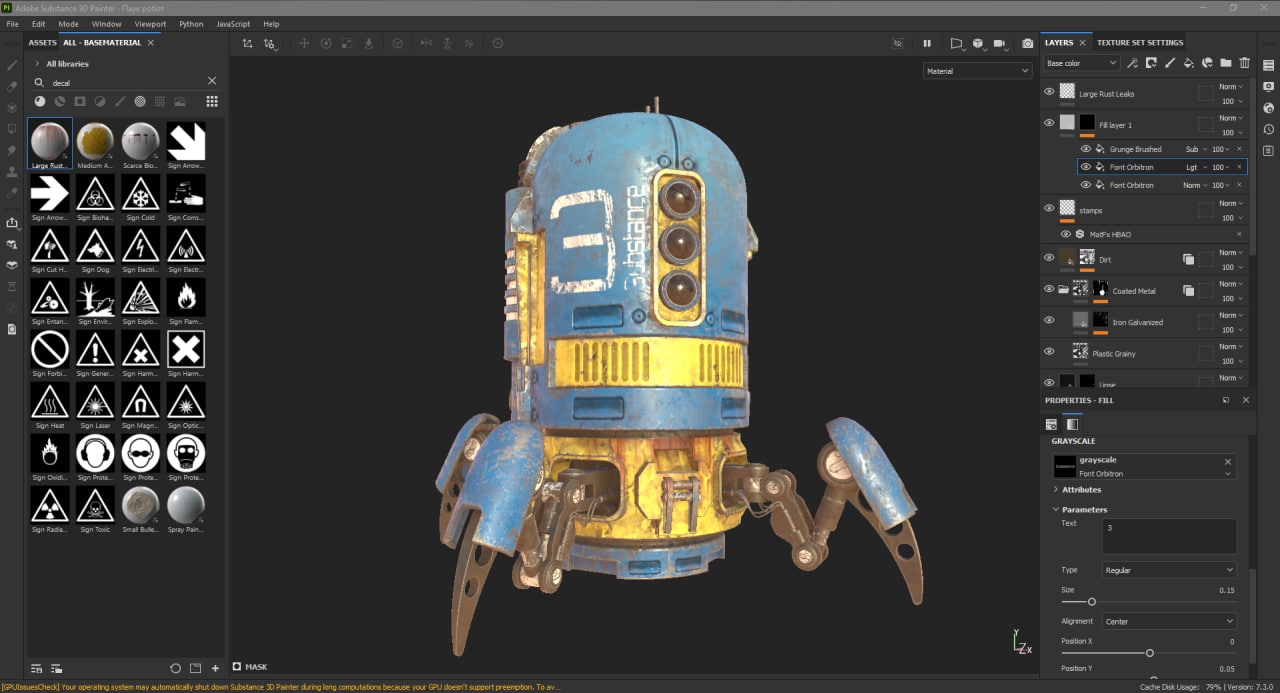Image resolution: width=1280 pixels, height=693 pixels.
Task: Filter assets by alphas icon
Action: 140,101
